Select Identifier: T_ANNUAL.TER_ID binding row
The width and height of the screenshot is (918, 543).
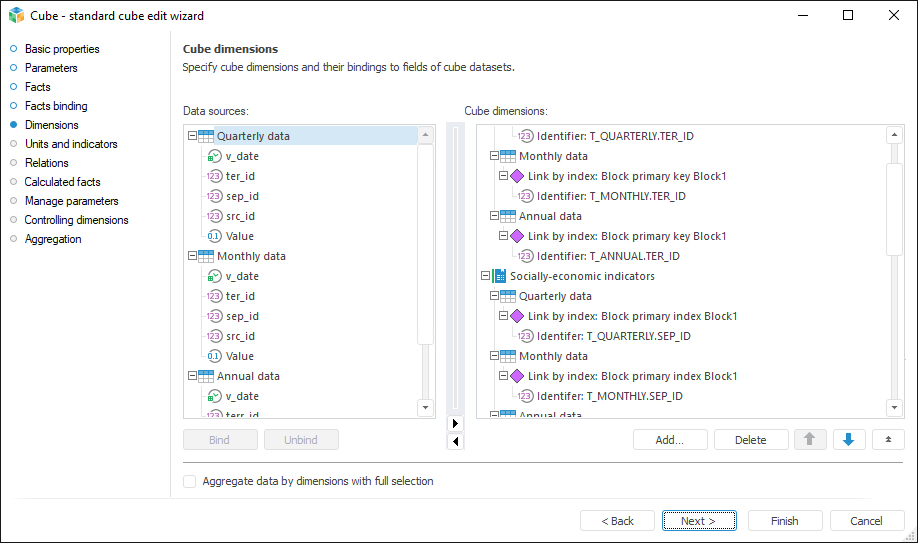pos(608,256)
